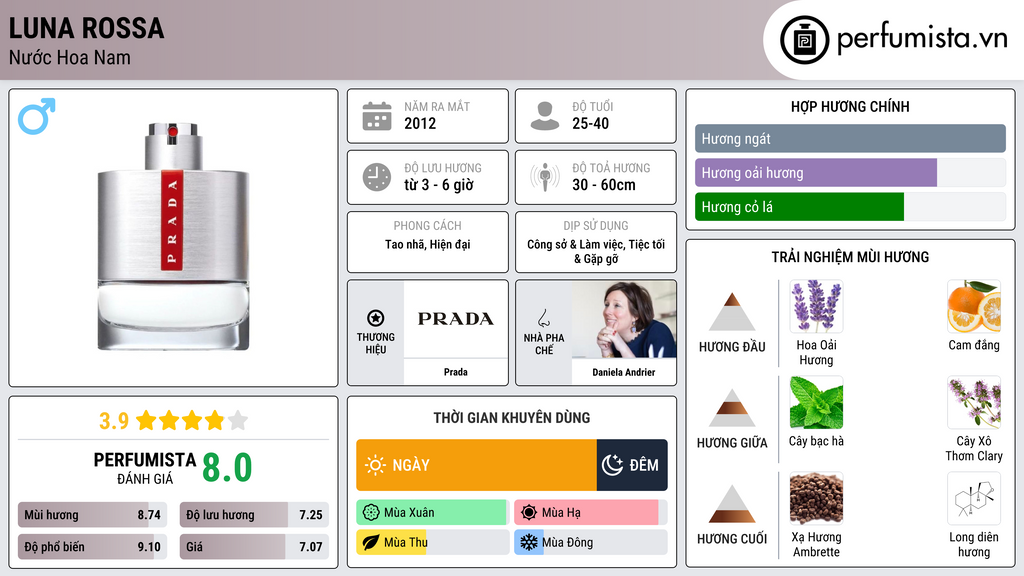
Task: Click the blue male gender symbol icon
Action: pos(37,116)
